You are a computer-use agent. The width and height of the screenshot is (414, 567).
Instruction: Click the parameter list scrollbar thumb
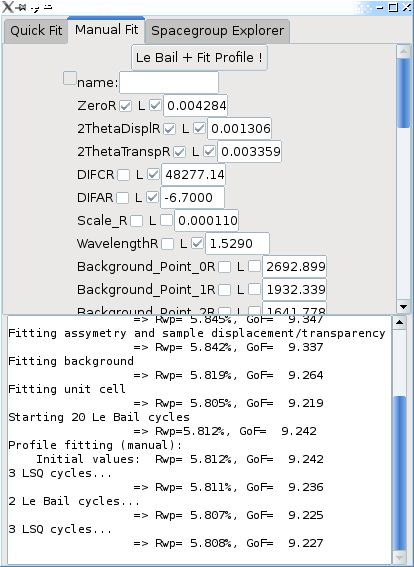click(403, 93)
